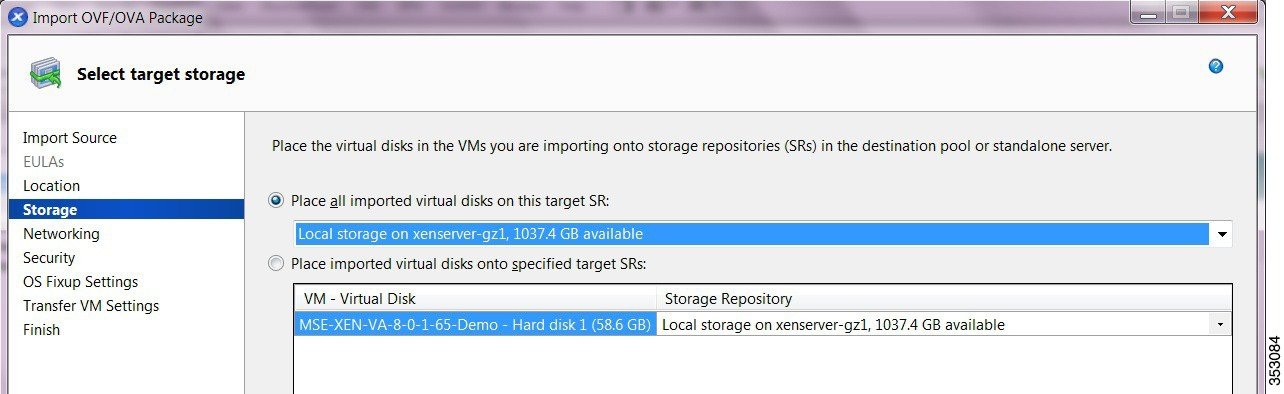
Task: Go to EULAs step
Action: pos(44,162)
